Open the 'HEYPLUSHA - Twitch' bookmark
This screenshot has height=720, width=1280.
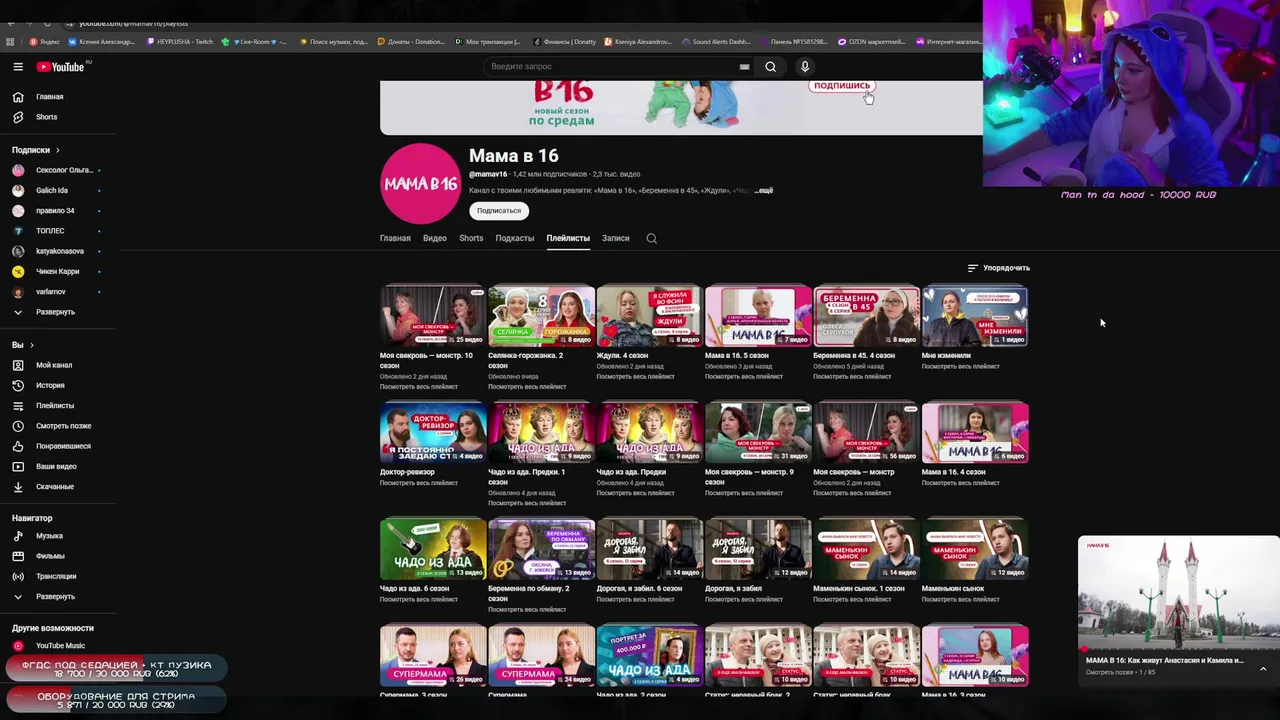[180, 42]
